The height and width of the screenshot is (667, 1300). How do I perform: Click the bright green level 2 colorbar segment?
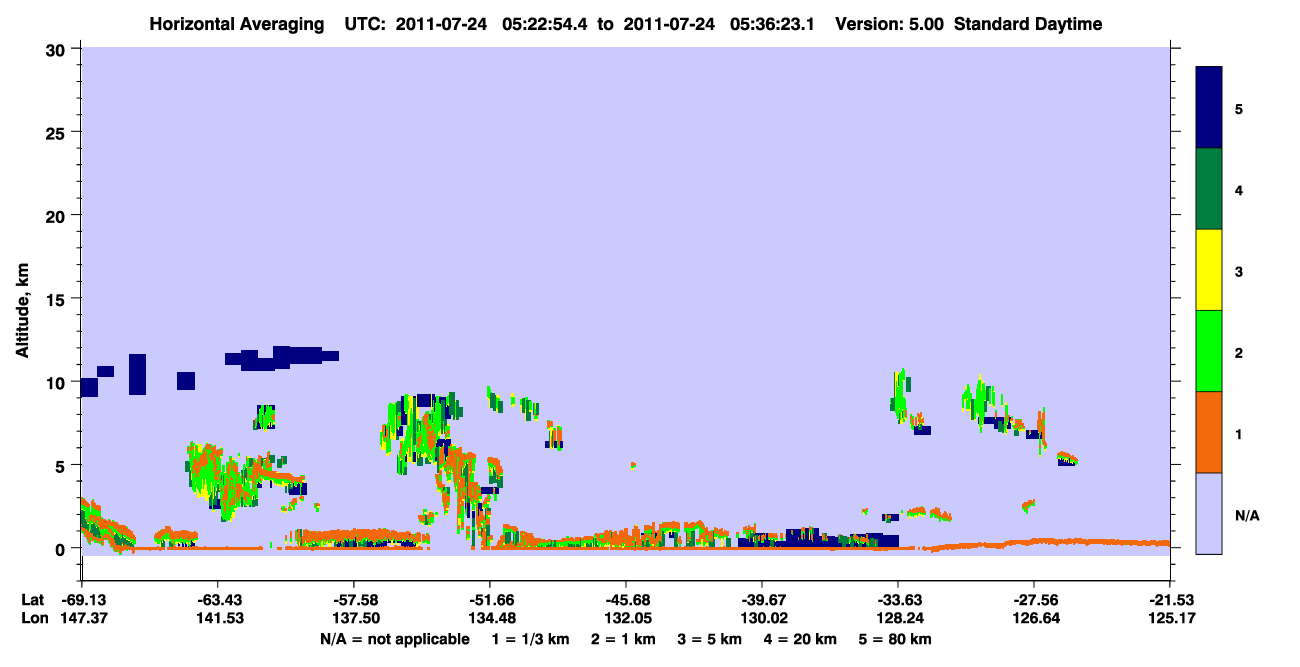point(1209,351)
